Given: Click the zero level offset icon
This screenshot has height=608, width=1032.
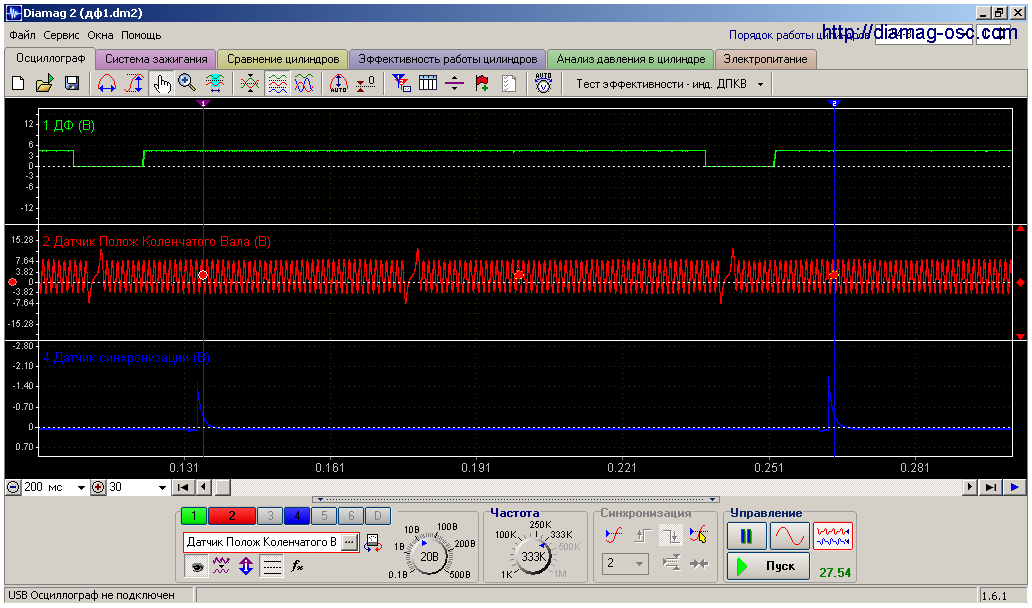Looking at the screenshot, I should 366,84.
